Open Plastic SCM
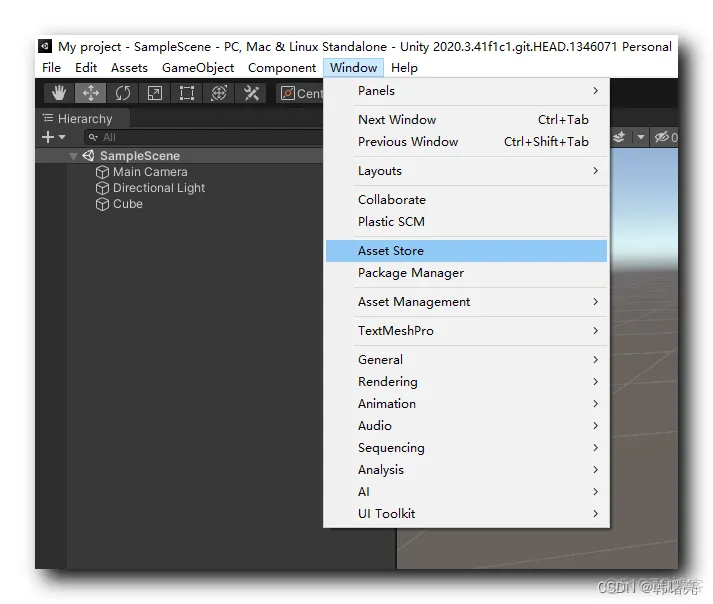The image size is (713, 604). (467, 222)
